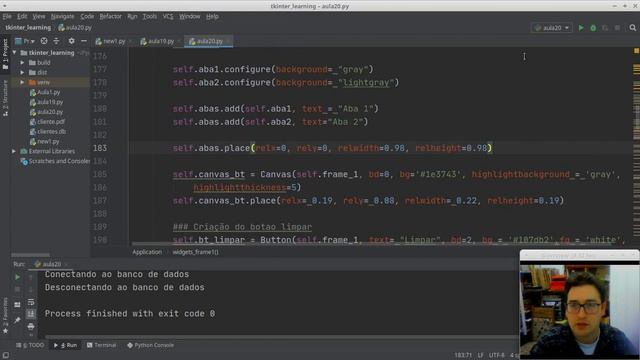
Task: Click the Application breadcrumb below editor
Action: point(147,252)
